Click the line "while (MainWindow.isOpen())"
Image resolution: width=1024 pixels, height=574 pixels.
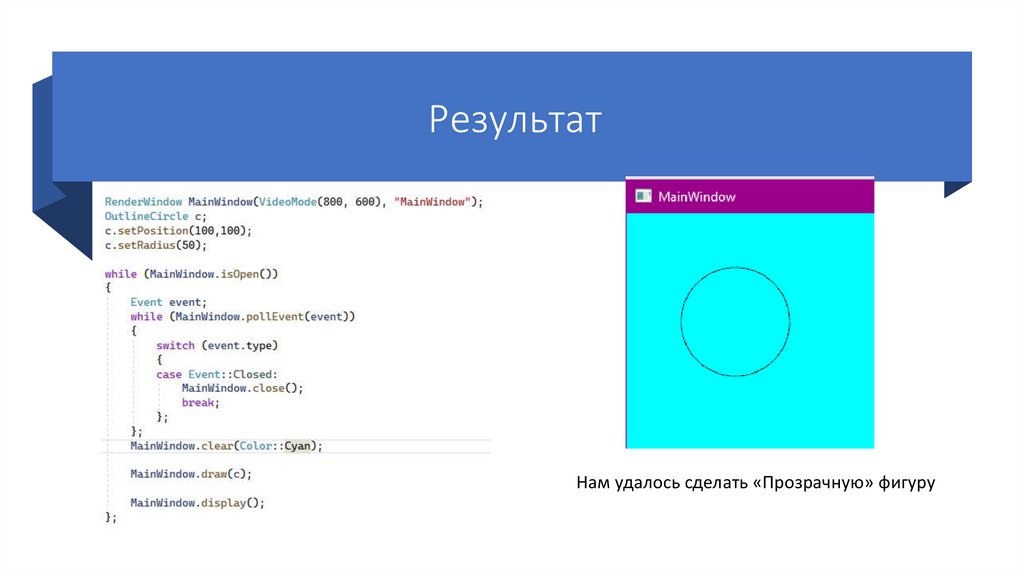[191, 274]
